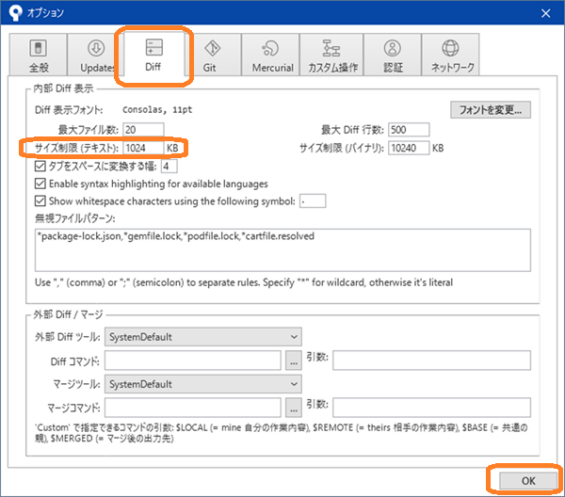Click the サイズ制限 (テキスト) field showing 1024

143,148
